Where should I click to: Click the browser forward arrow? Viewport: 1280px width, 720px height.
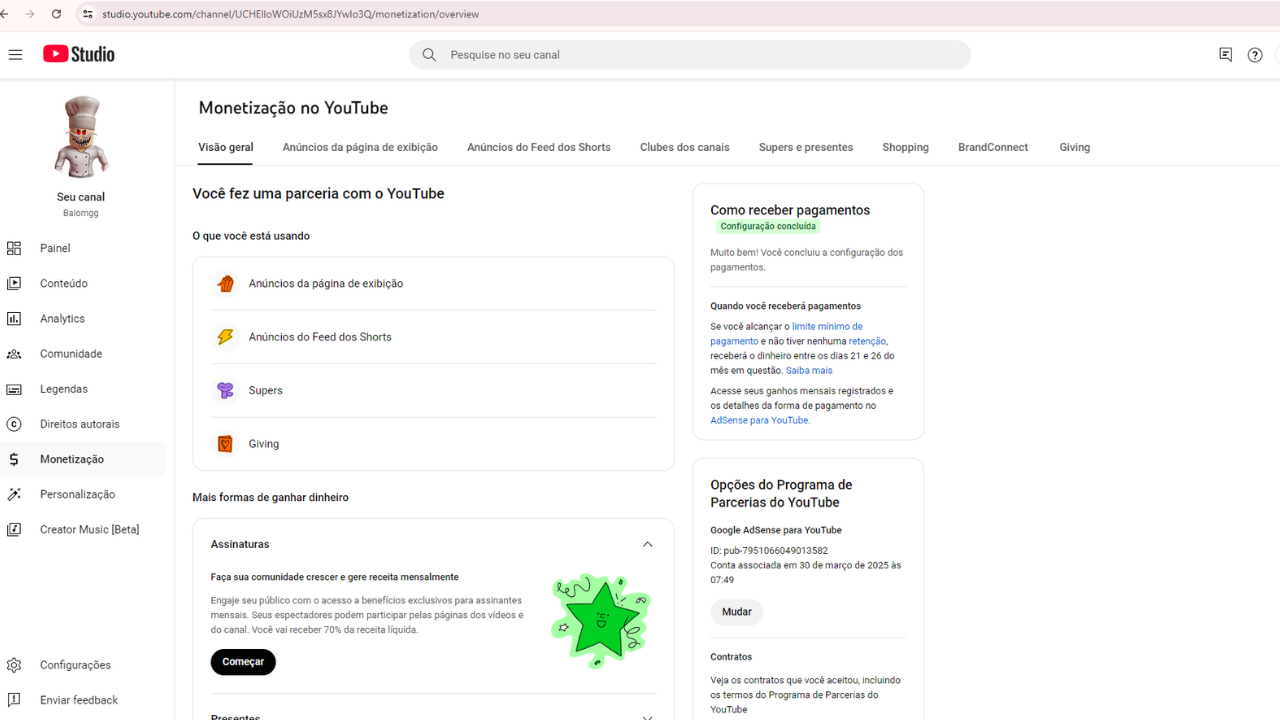(30, 14)
